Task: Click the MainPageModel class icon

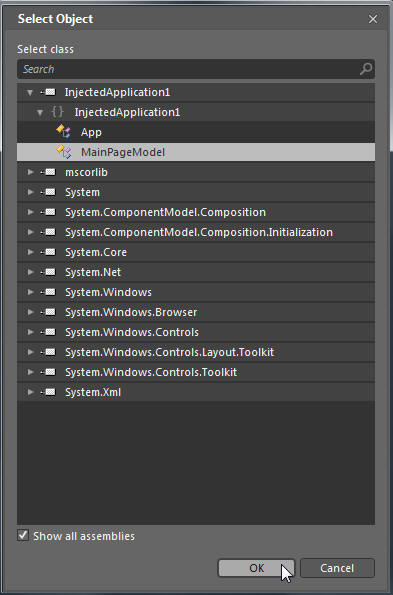Action: (63, 152)
